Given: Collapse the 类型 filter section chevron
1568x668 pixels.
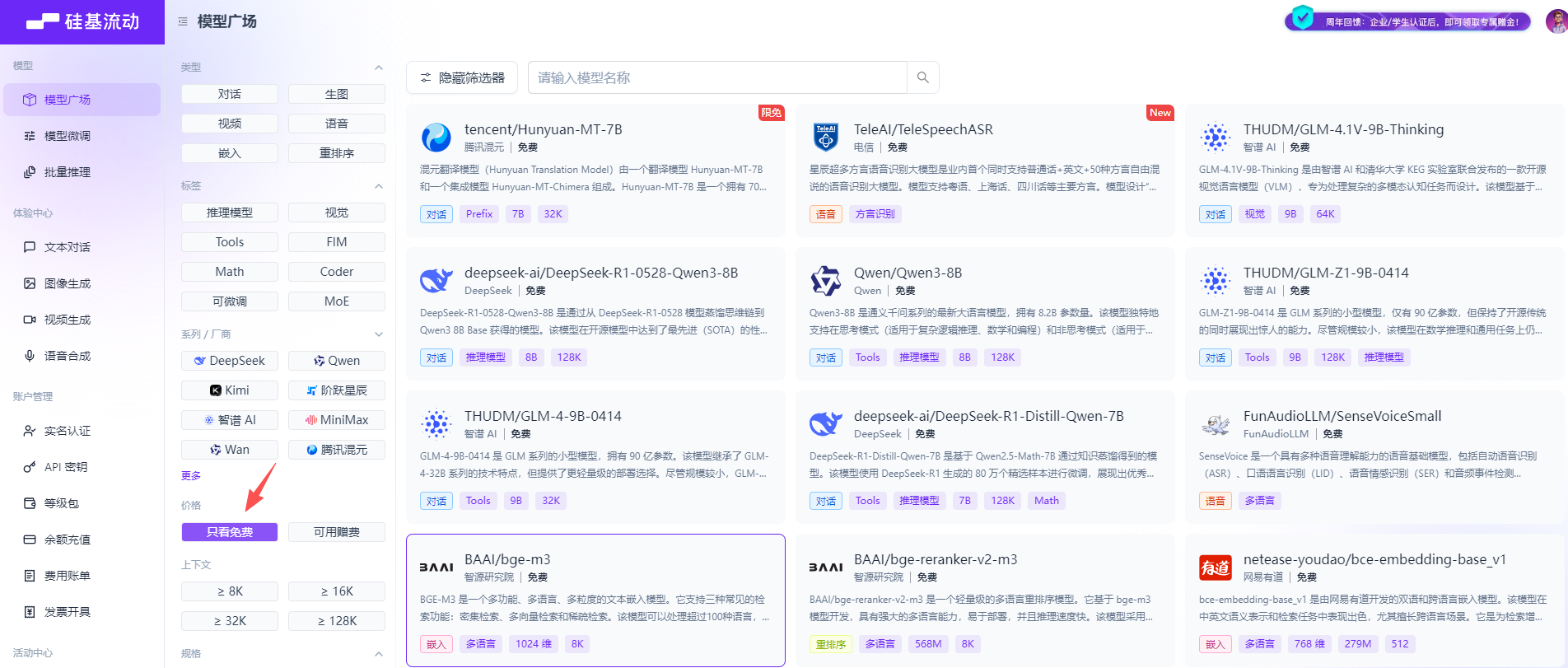Looking at the screenshot, I should 379,68.
